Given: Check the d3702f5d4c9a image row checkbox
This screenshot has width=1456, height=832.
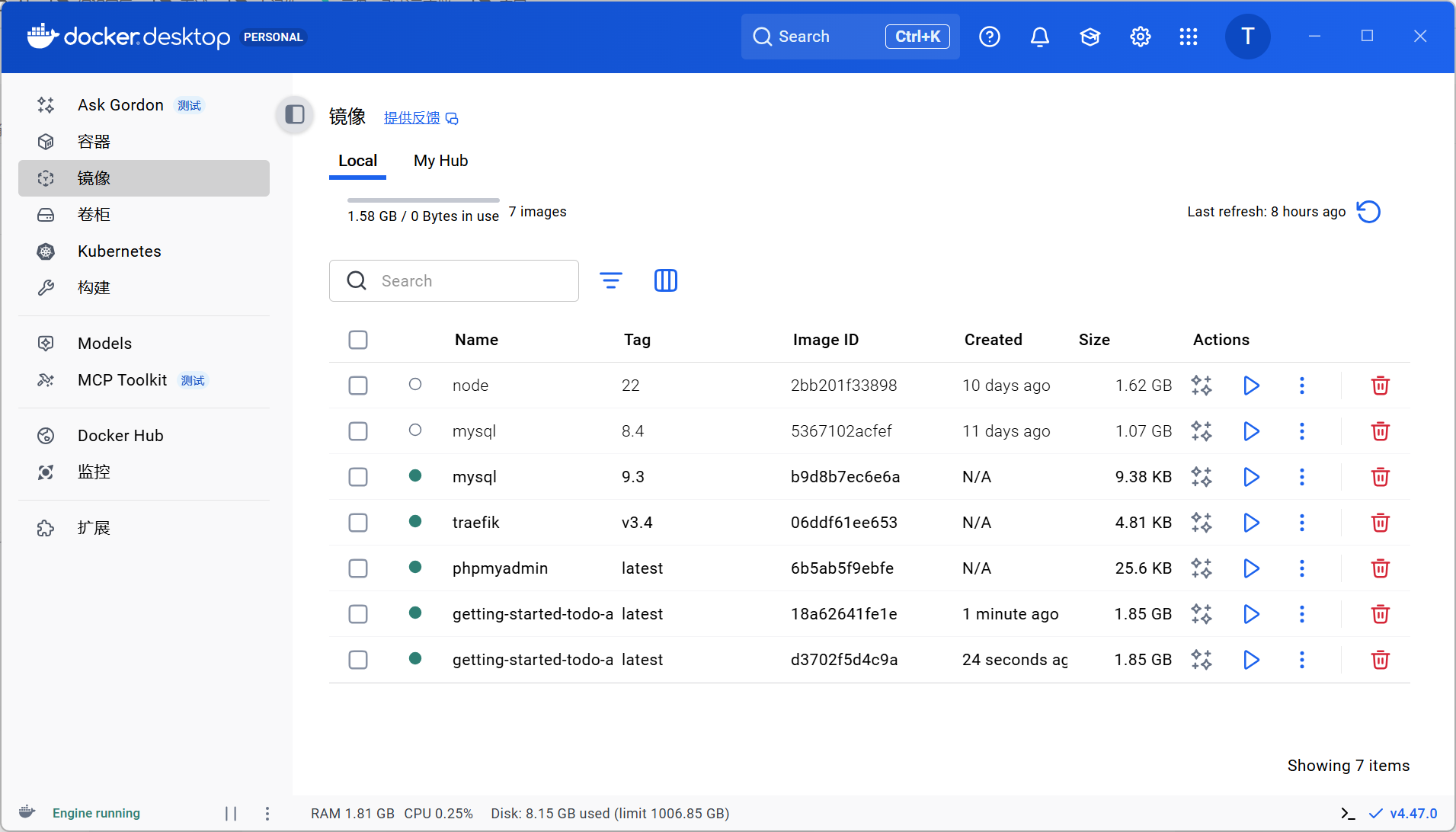Looking at the screenshot, I should (x=358, y=660).
